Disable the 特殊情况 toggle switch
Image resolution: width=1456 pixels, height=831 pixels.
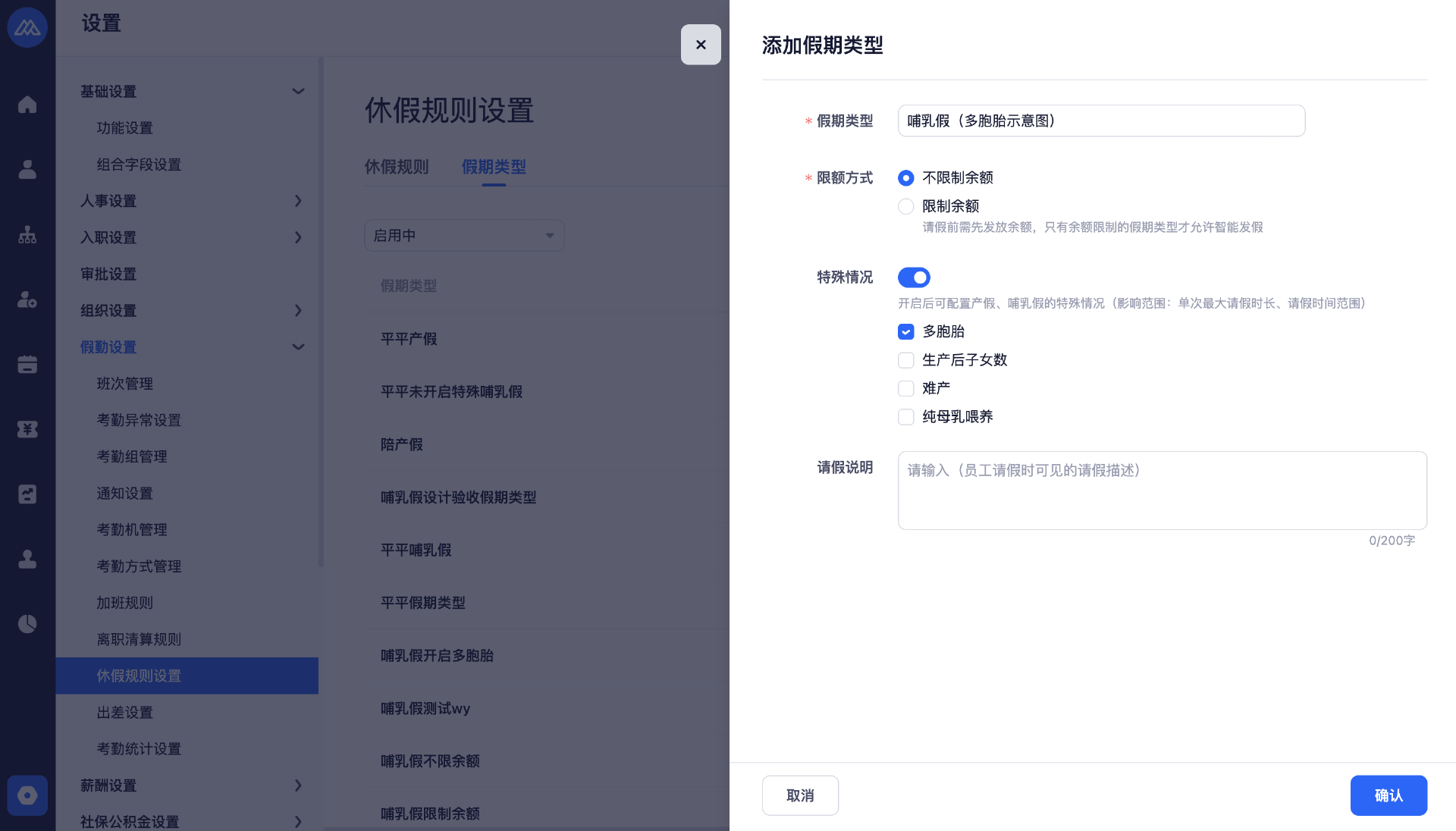pos(914,278)
